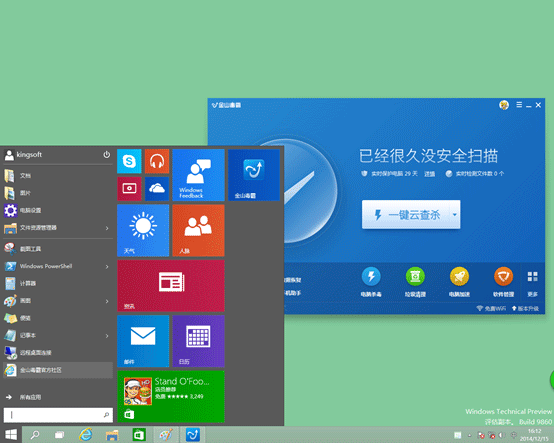554x443 pixels.
Task: Open the Store icon on taskbar
Action: coord(139,435)
